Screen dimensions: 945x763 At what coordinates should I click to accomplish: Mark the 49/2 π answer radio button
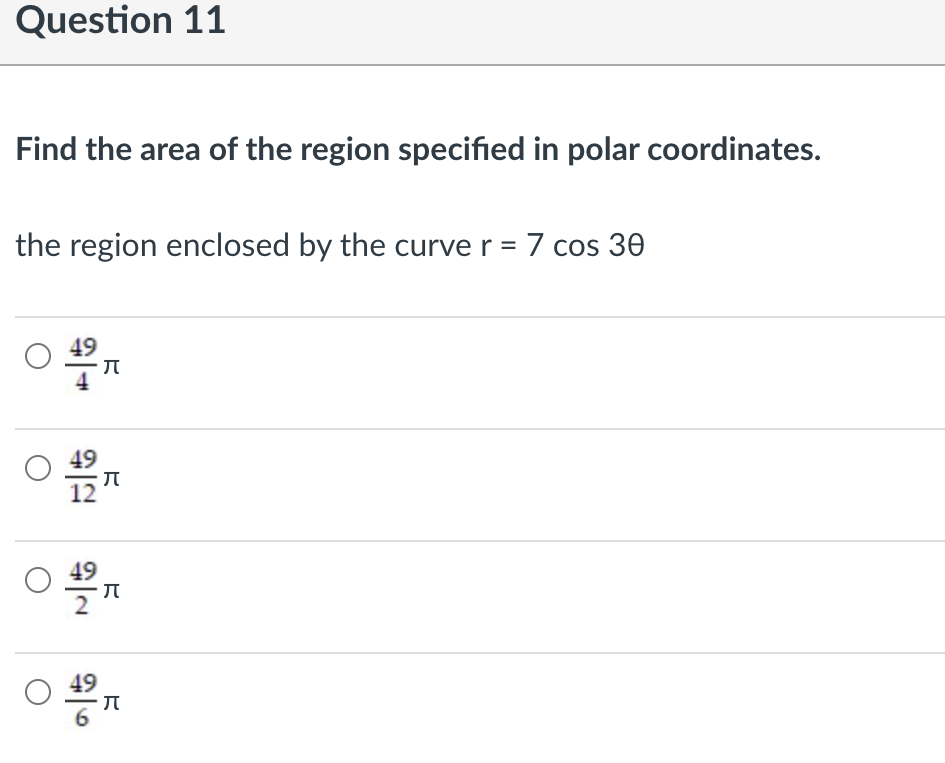pyautogui.click(x=38, y=580)
